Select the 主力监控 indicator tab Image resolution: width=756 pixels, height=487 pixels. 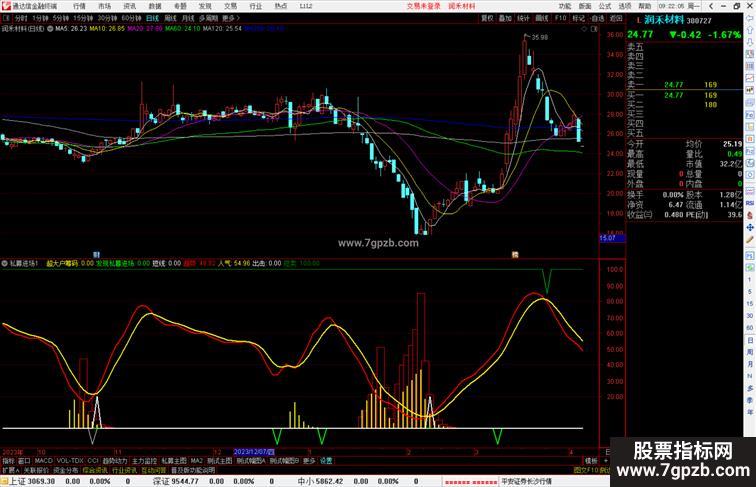[x=144, y=461]
